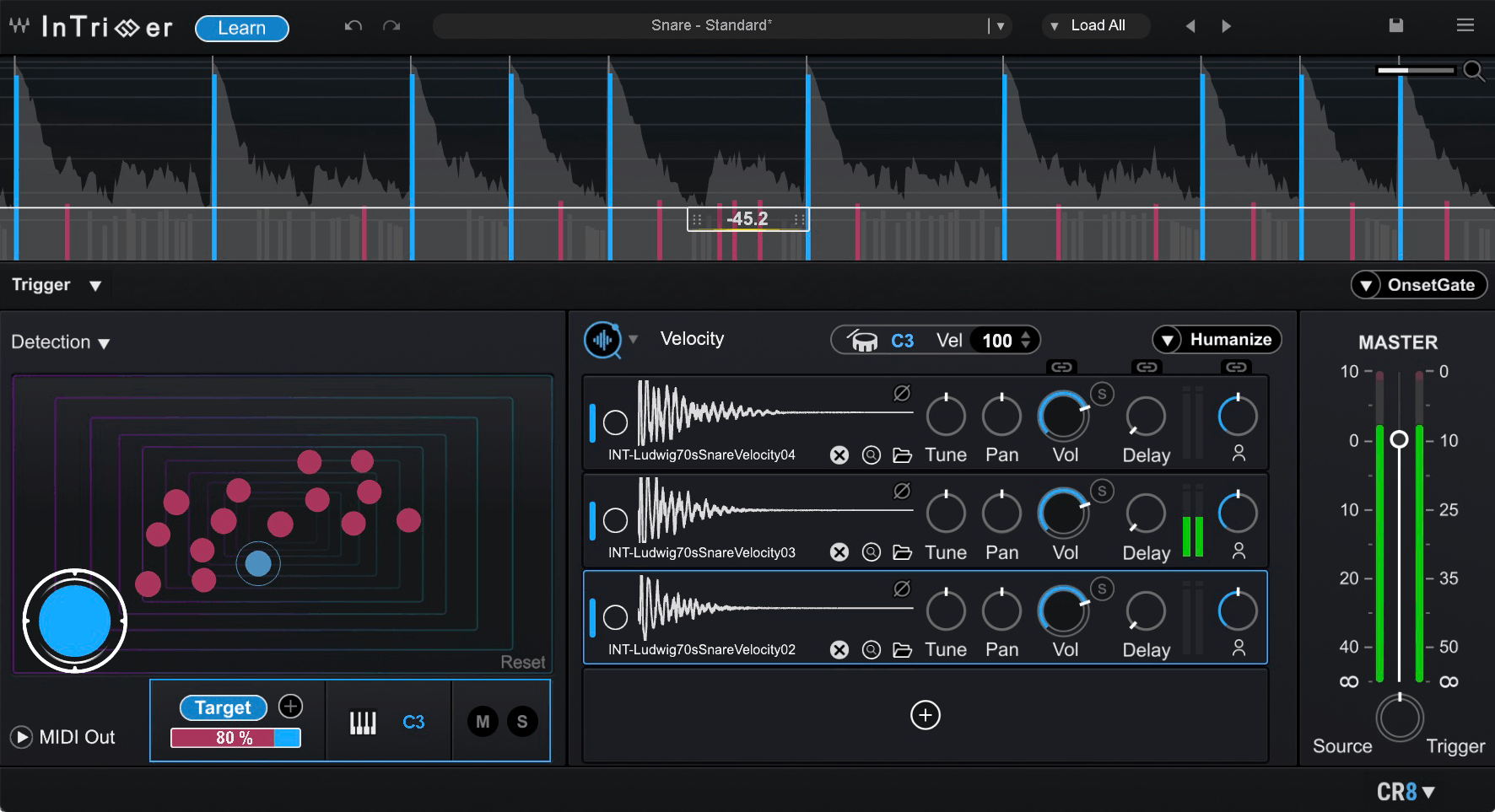Viewport: 1495px width, 812px height.
Task: Save the current preset
Action: coord(1396,25)
